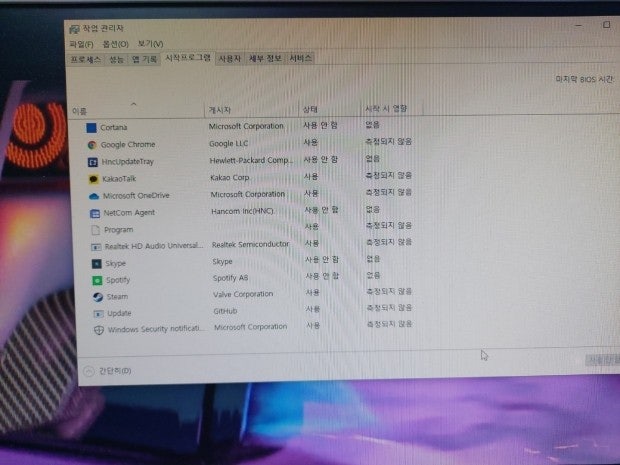
Task: Click the HncUpdateTray icon
Action: click(x=93, y=162)
